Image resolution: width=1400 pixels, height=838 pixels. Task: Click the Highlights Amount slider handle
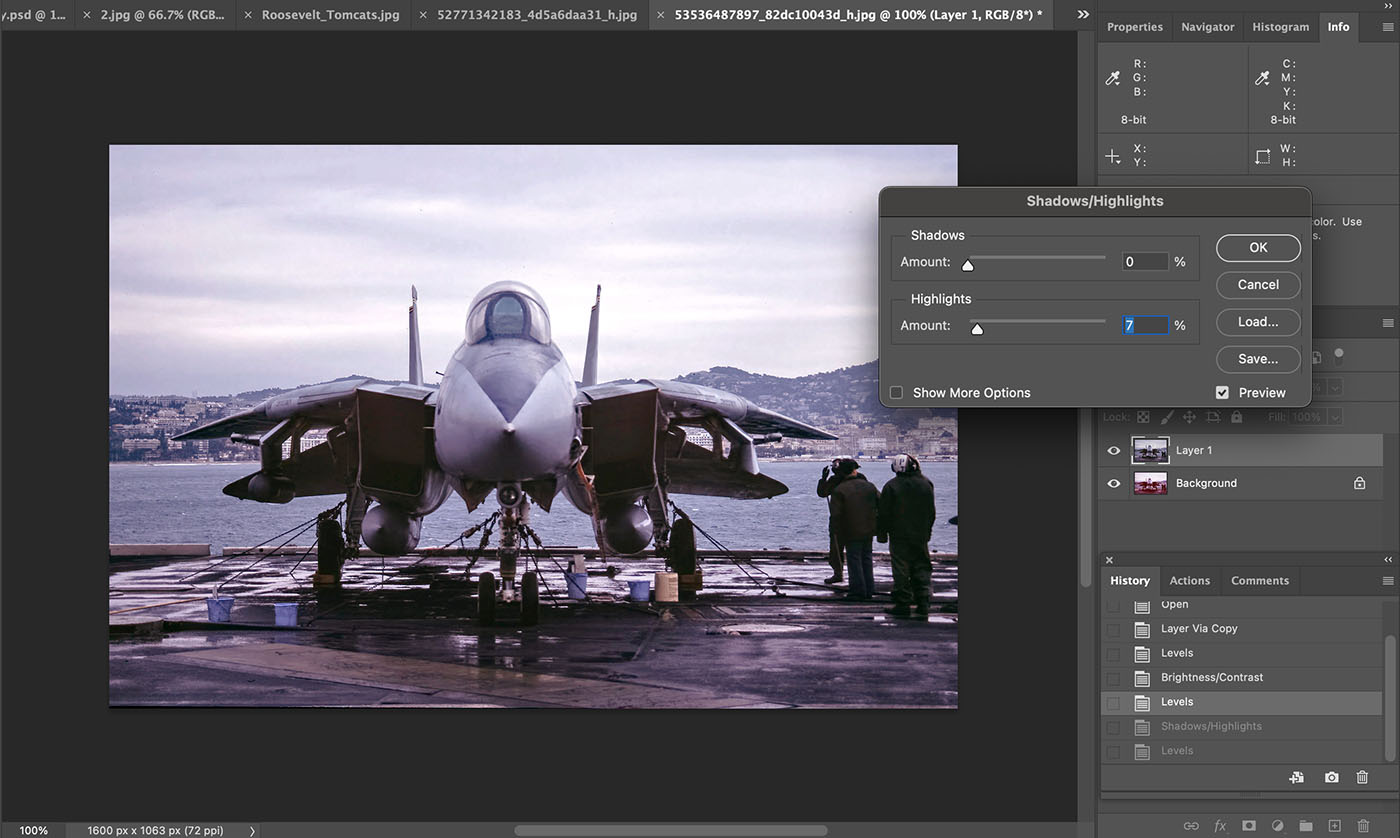977,329
